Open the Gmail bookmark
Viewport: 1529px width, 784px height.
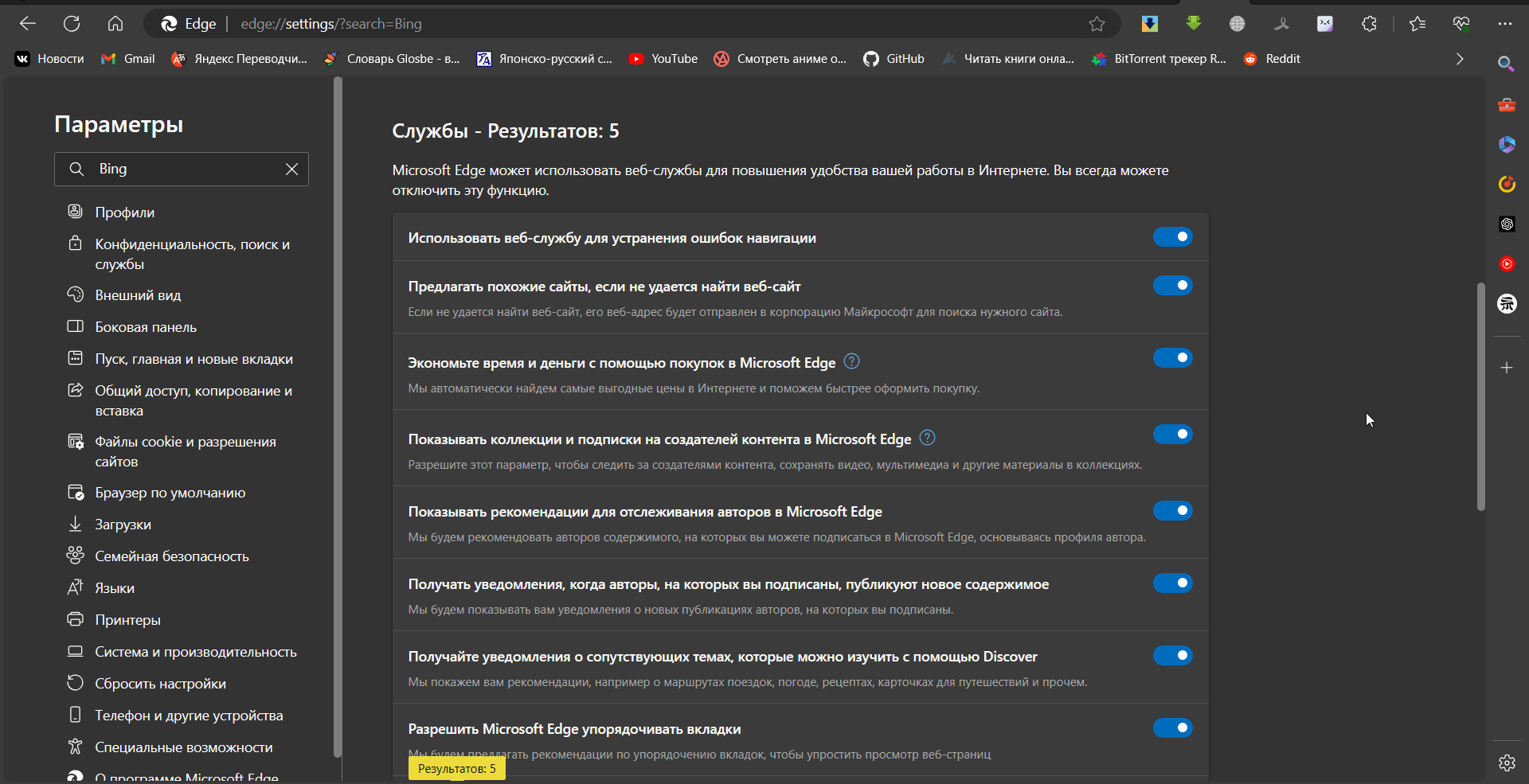click(x=127, y=59)
